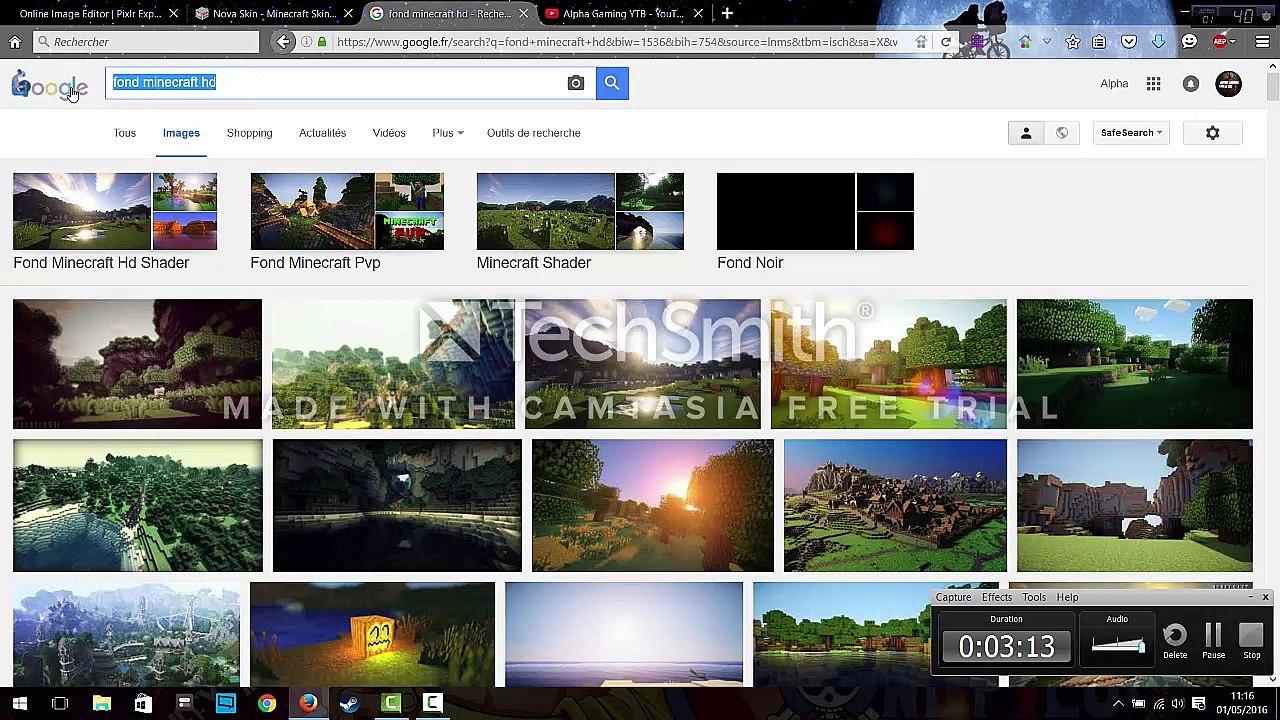
Task: Select global results globe toggle
Action: pos(1061,133)
